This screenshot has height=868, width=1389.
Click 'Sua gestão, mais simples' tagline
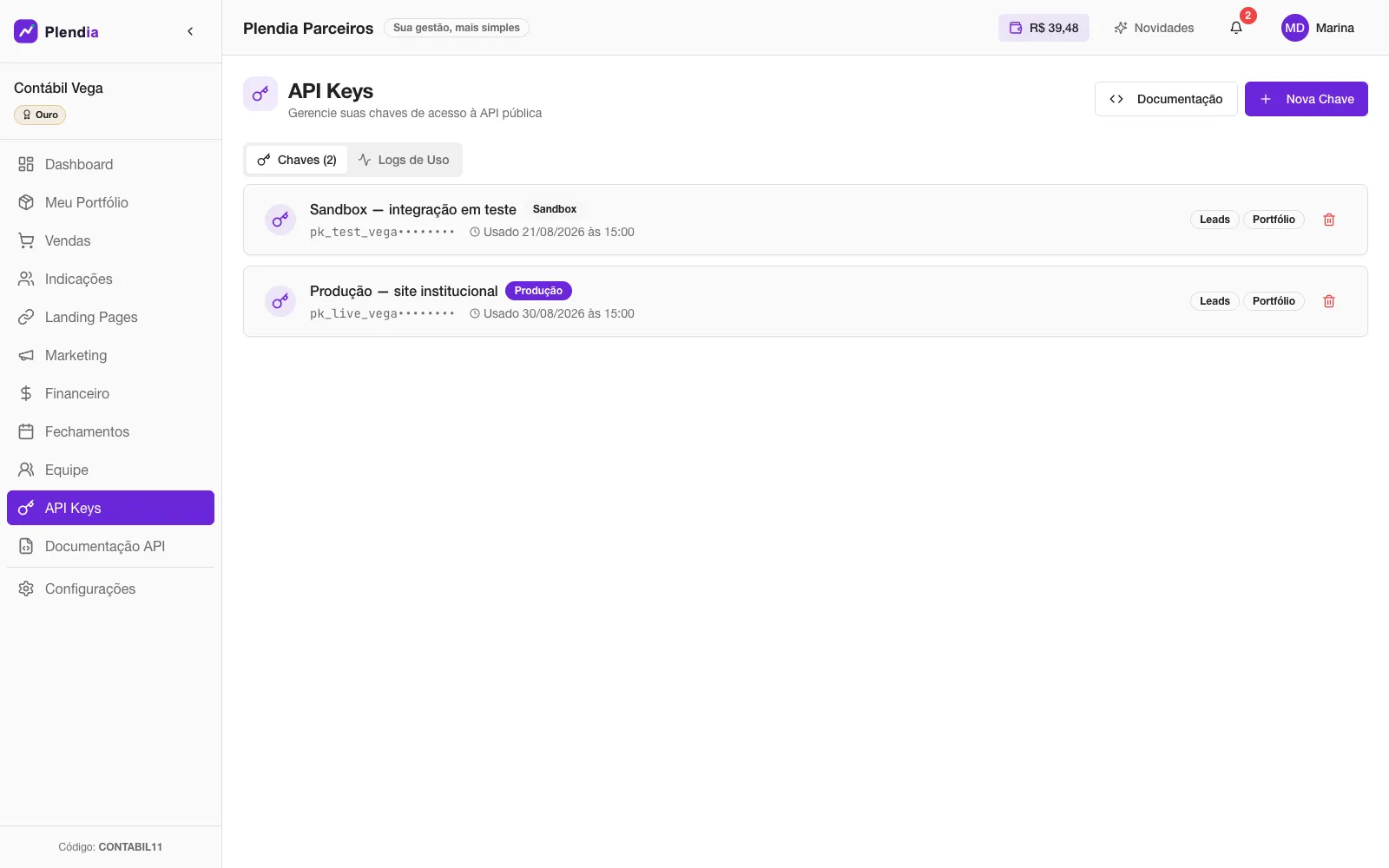tap(457, 28)
